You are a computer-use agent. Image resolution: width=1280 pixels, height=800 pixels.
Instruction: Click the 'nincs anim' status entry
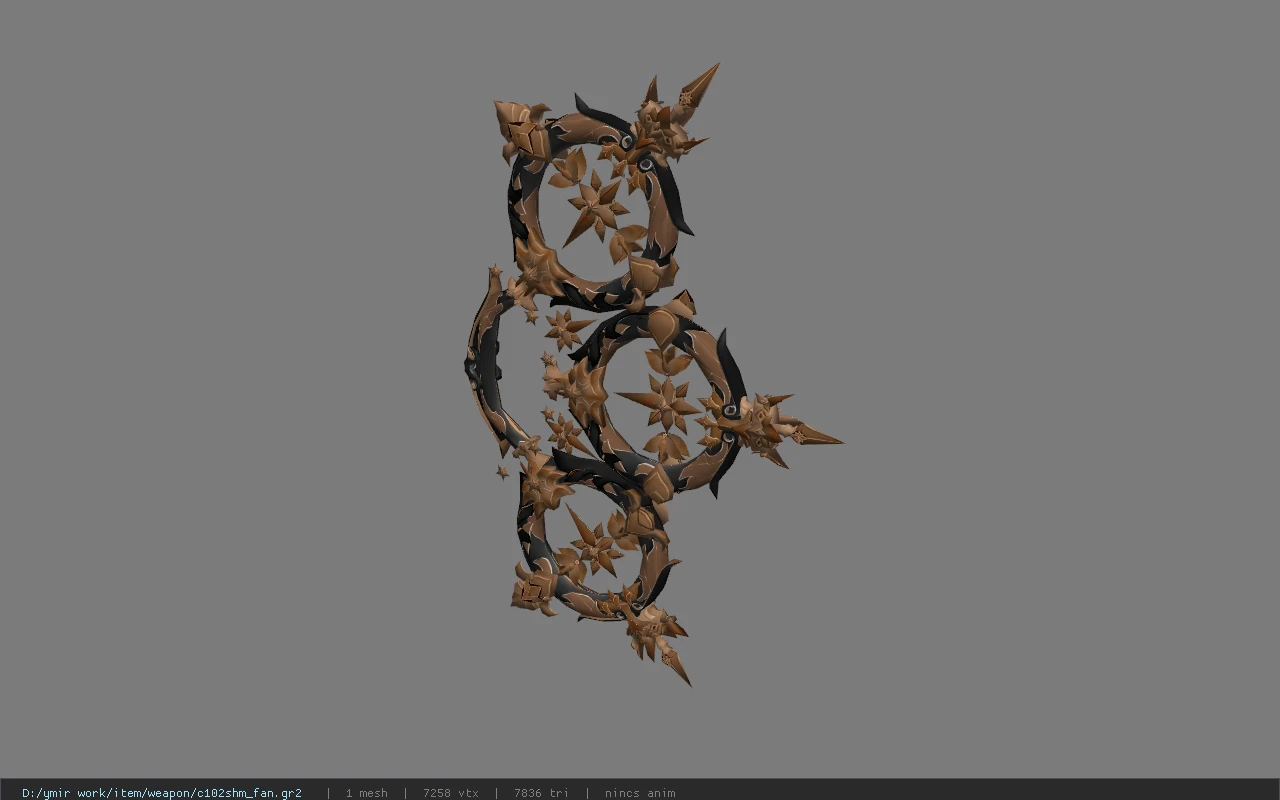pos(640,793)
